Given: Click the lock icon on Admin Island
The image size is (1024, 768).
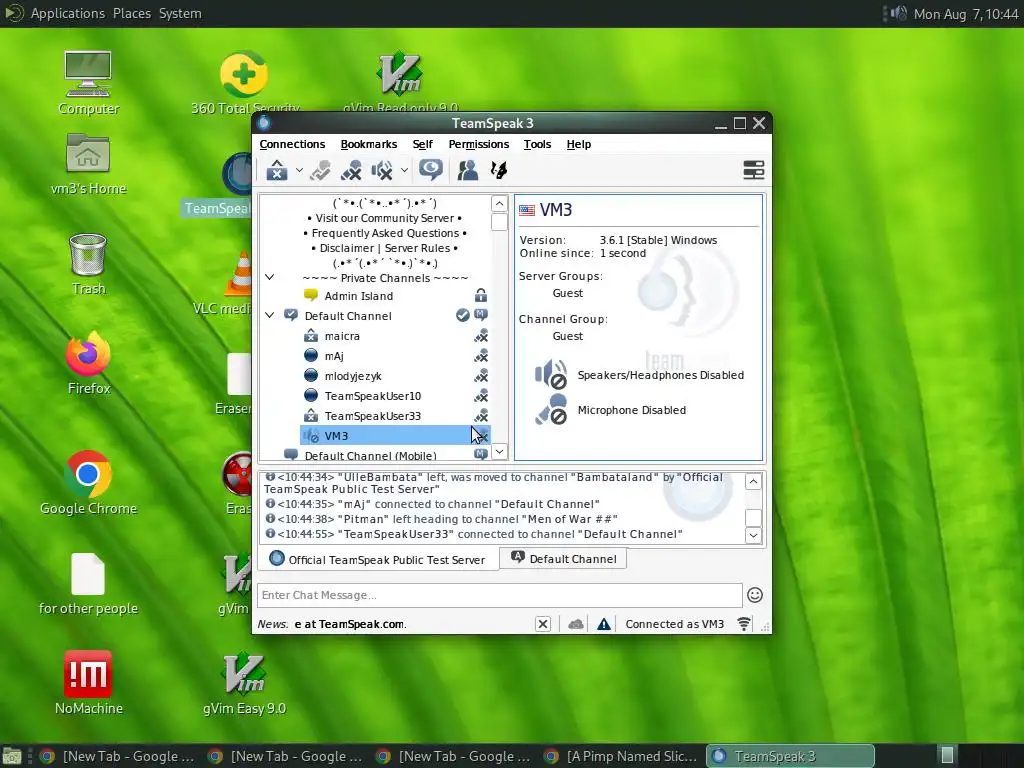Looking at the screenshot, I should pyautogui.click(x=481, y=295).
